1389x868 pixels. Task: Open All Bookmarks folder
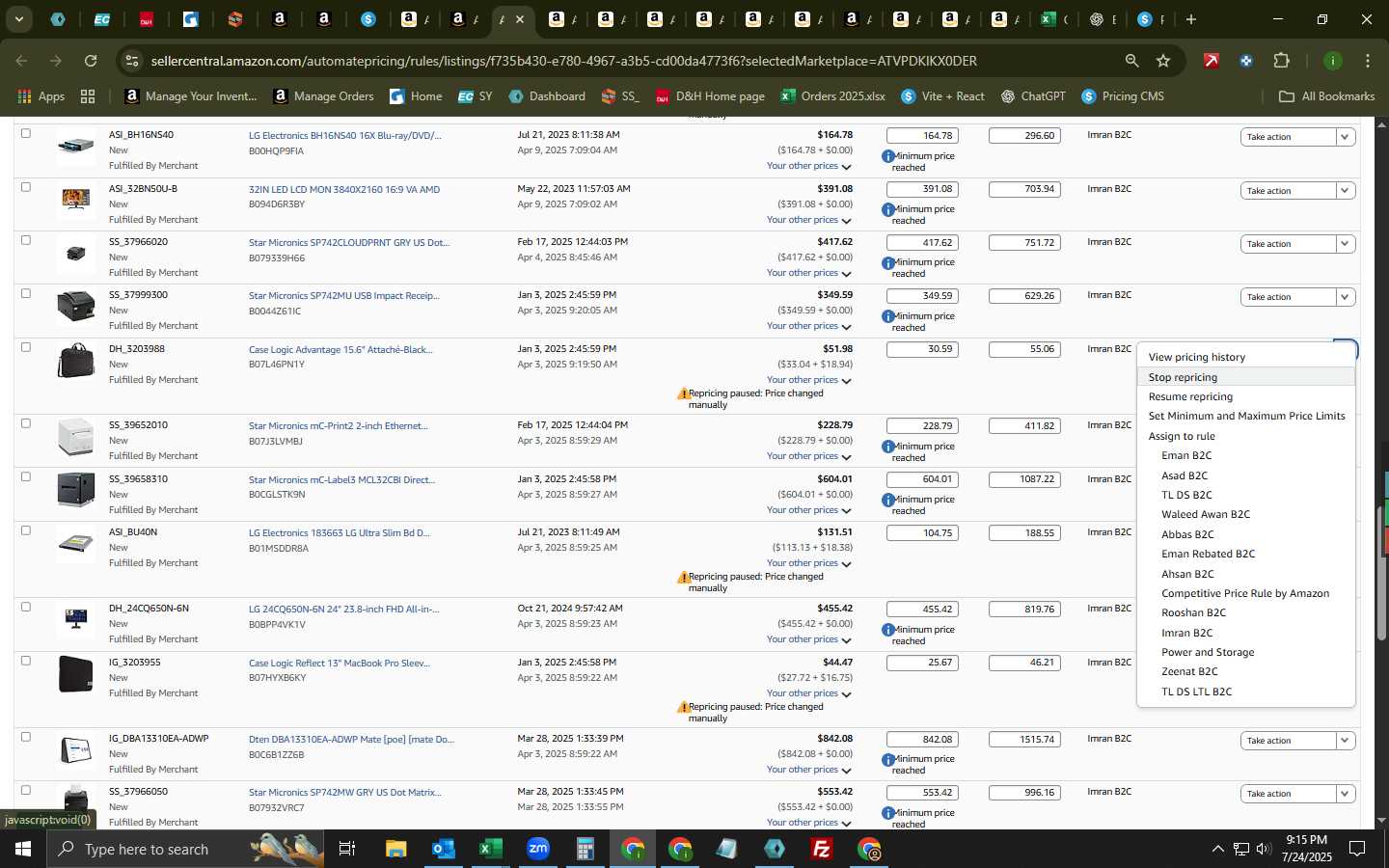1326,96
